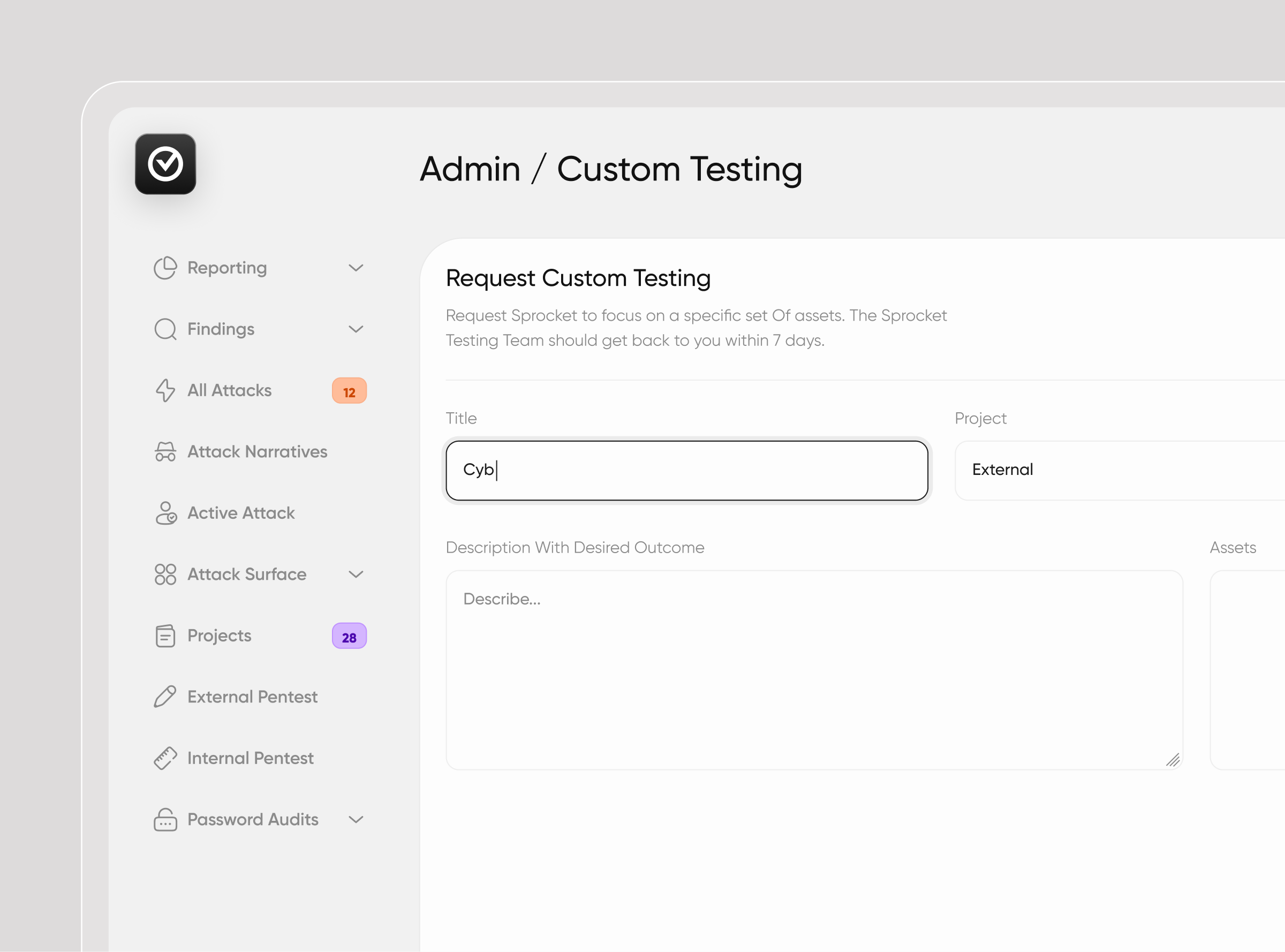This screenshot has height=952, width=1285.
Task: Click Admin in the page breadcrumb
Action: pos(470,169)
